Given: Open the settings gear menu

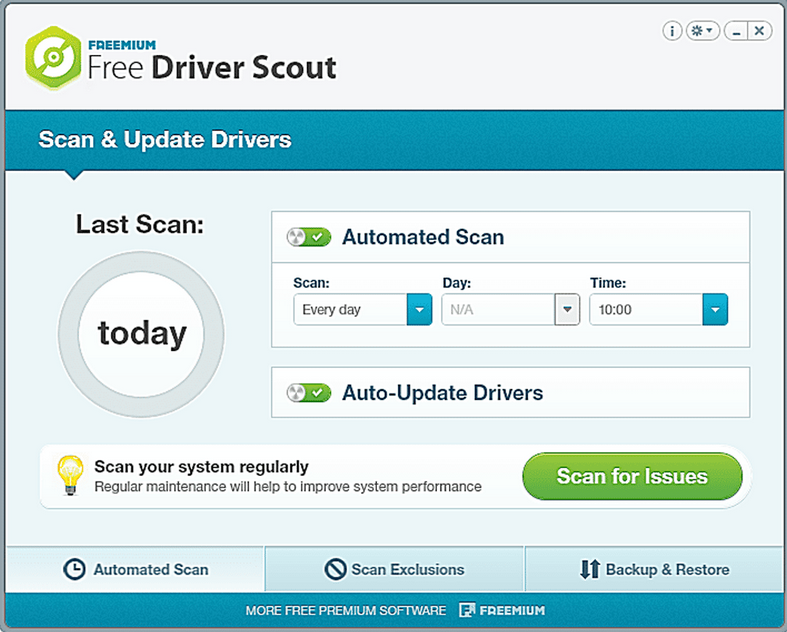Looking at the screenshot, I should [x=702, y=31].
